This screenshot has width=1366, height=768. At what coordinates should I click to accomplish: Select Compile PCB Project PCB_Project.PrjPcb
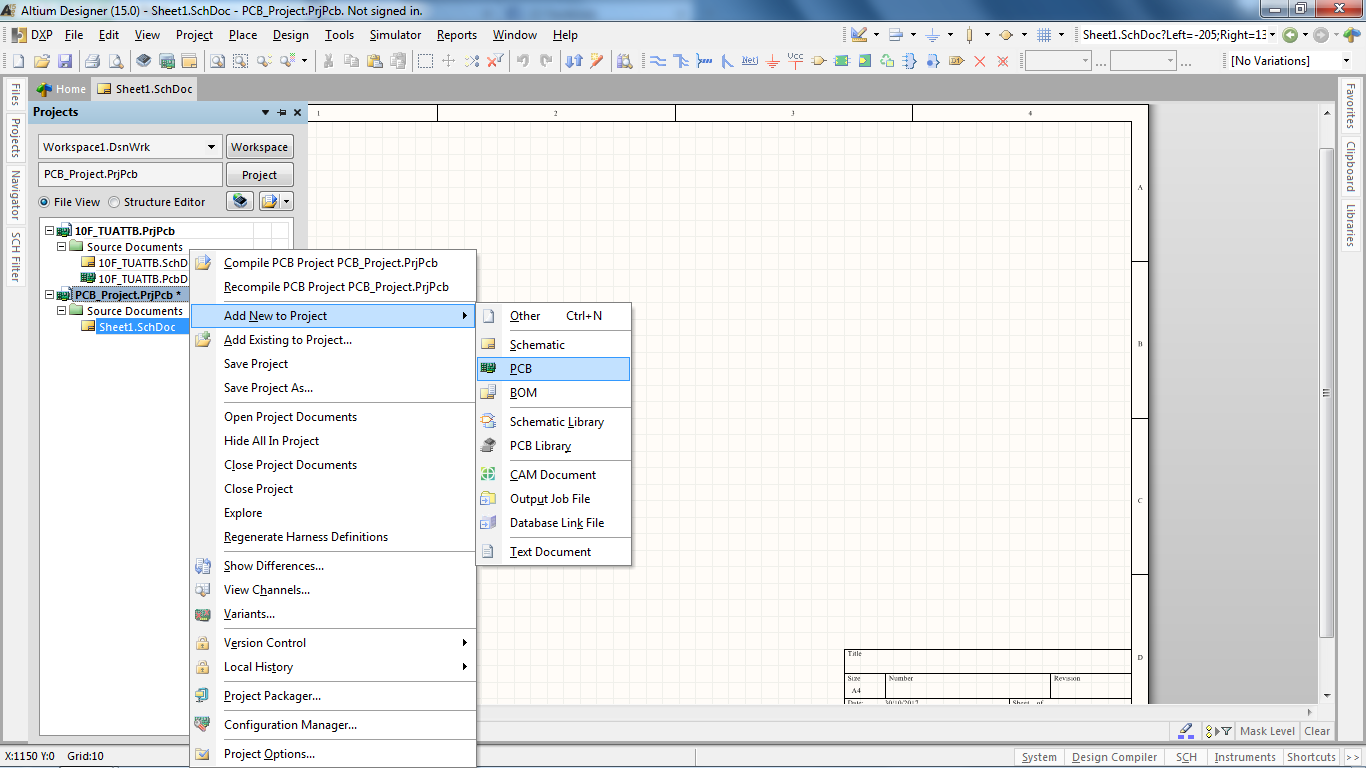pos(333,263)
